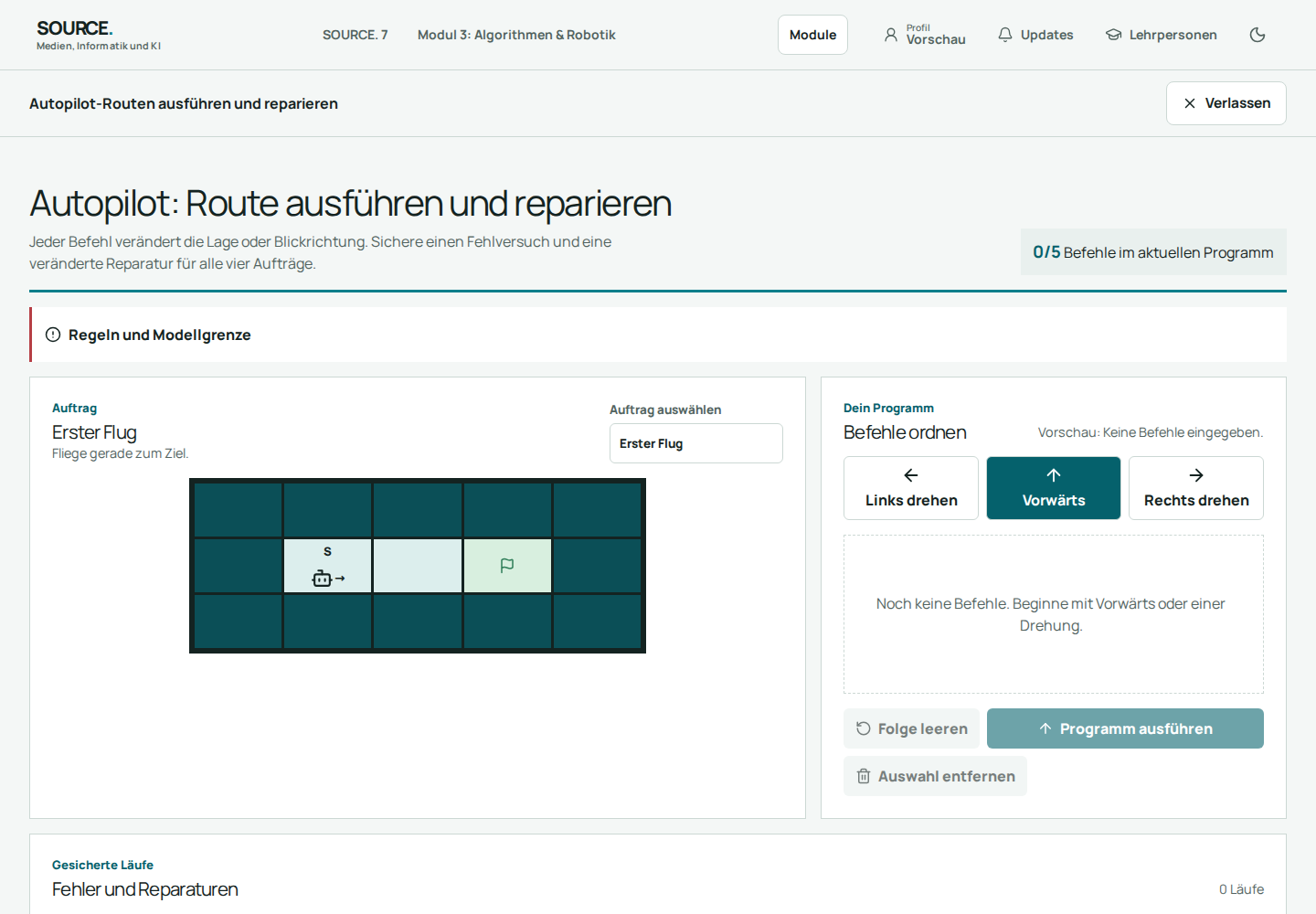Click the 0 Läufe counter

(x=1242, y=889)
